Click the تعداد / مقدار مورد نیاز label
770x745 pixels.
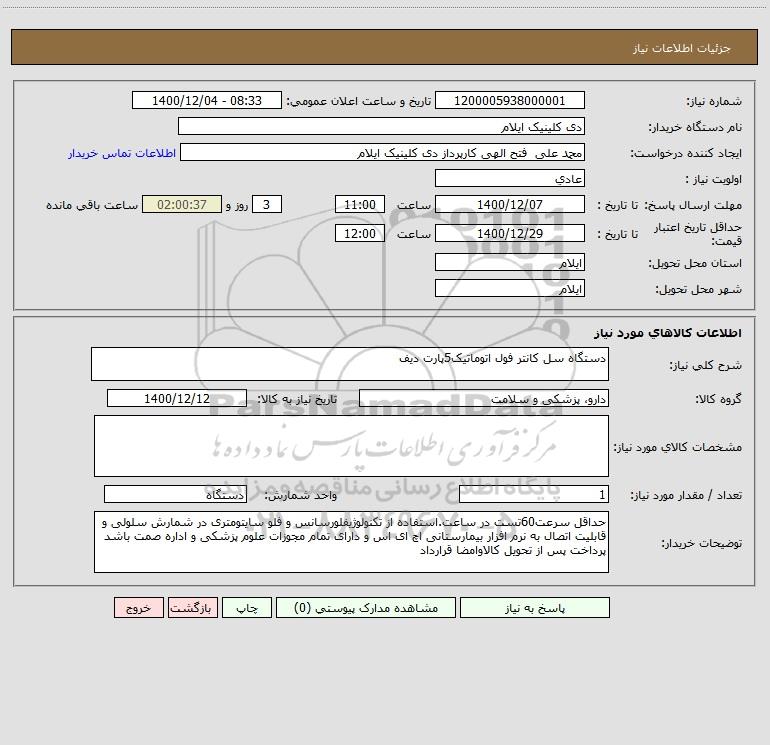(686, 495)
